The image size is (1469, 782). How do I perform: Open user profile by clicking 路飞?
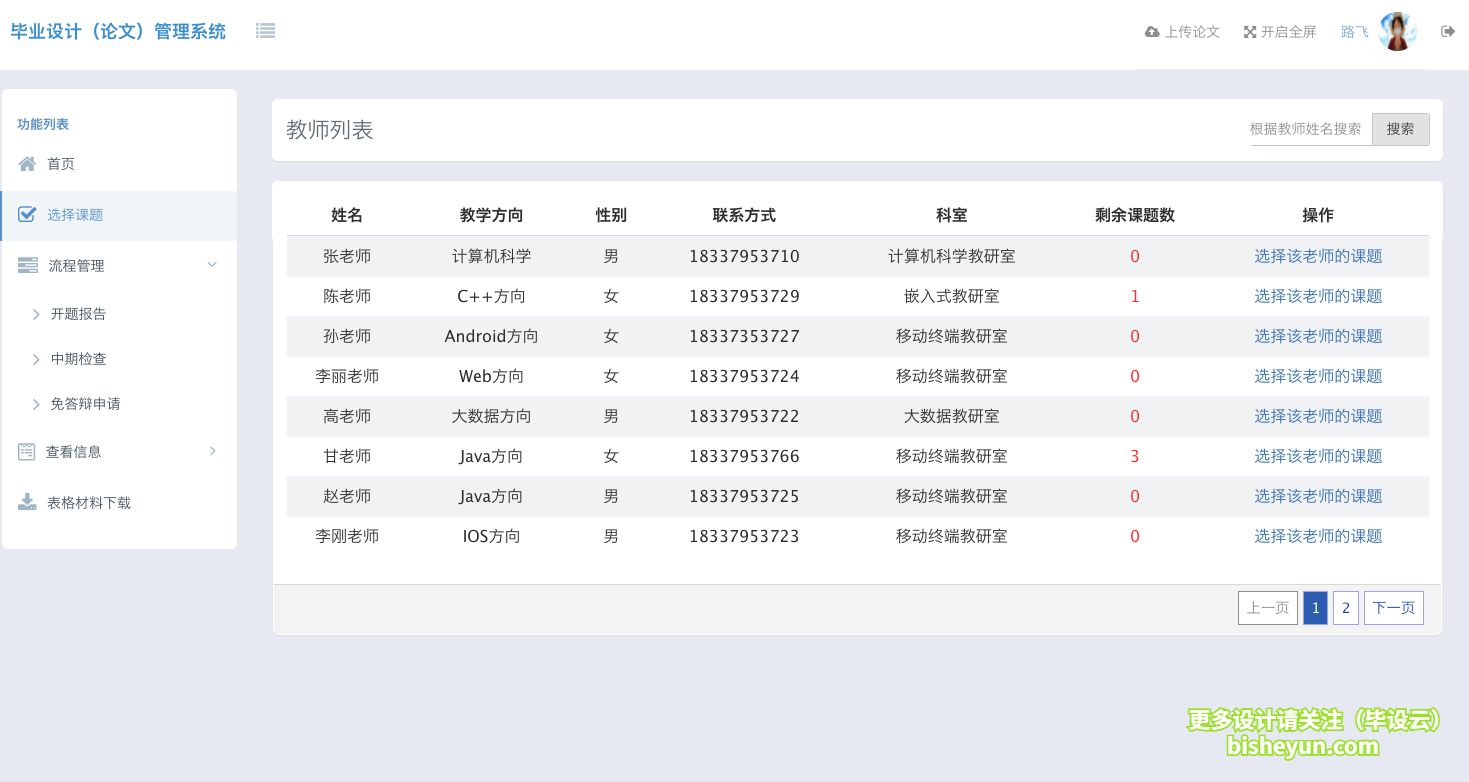pos(1353,31)
